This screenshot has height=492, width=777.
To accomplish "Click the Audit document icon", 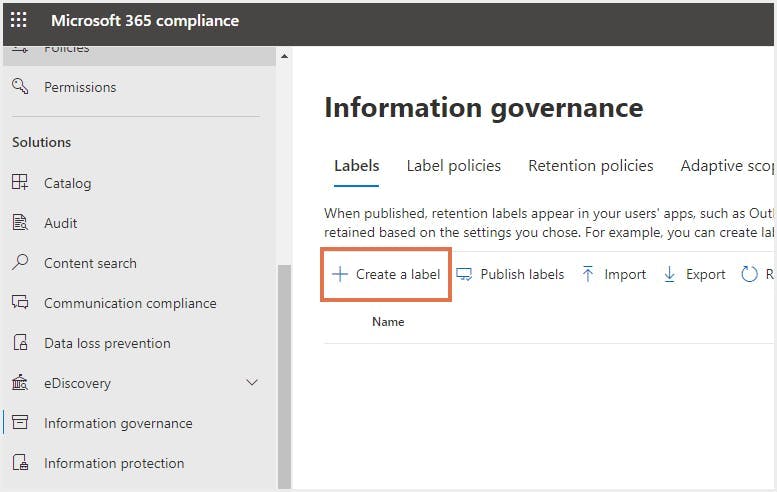I will pyautogui.click(x=20, y=222).
